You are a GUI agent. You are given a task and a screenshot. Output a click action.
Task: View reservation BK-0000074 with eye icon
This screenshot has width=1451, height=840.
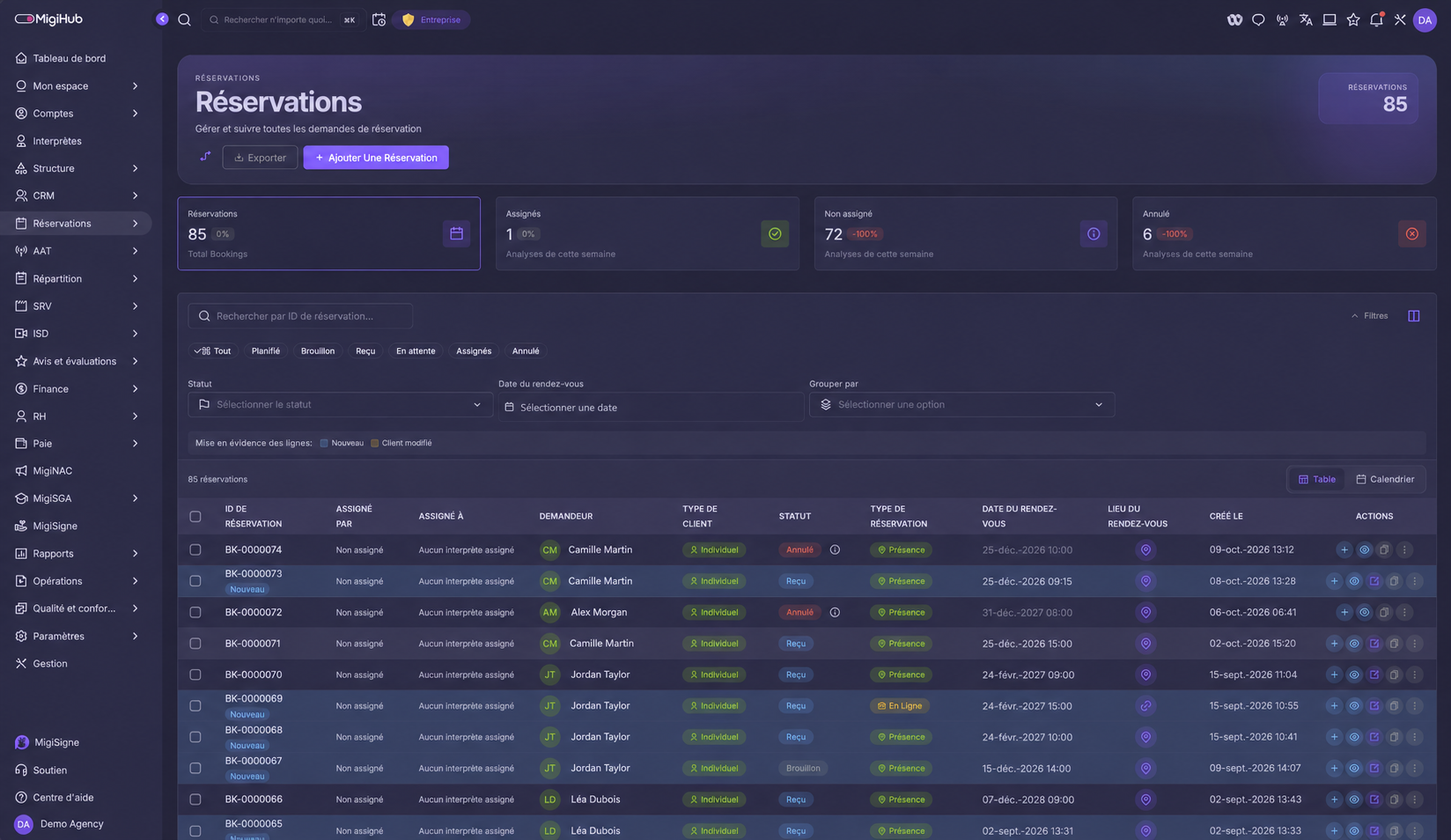coord(1364,549)
